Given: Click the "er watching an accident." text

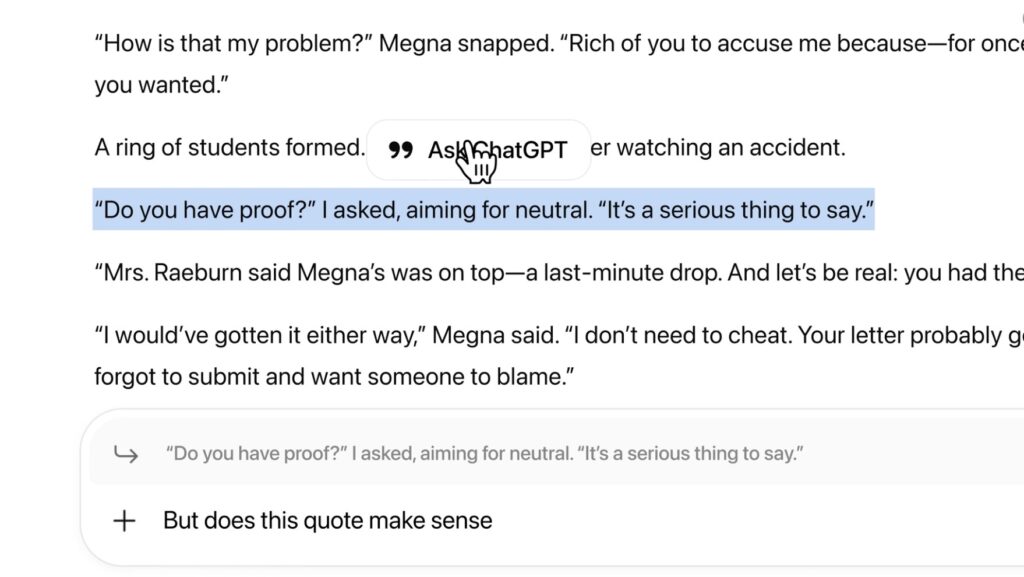Looking at the screenshot, I should point(718,148).
